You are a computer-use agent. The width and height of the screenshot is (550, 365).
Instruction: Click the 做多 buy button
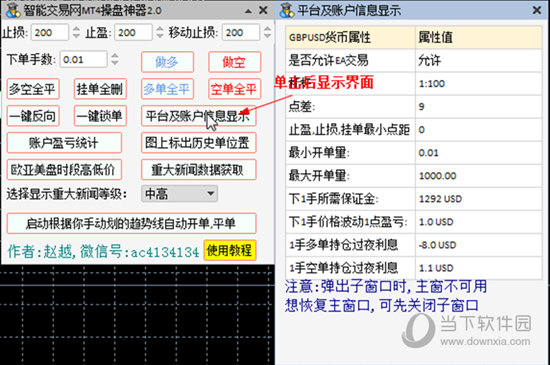point(167,62)
